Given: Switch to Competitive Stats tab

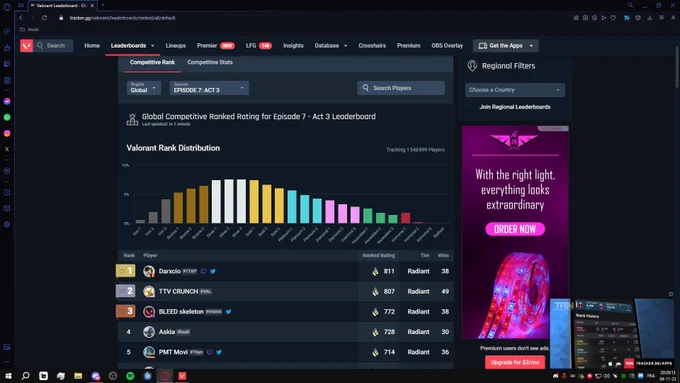Looking at the screenshot, I should [x=210, y=62].
